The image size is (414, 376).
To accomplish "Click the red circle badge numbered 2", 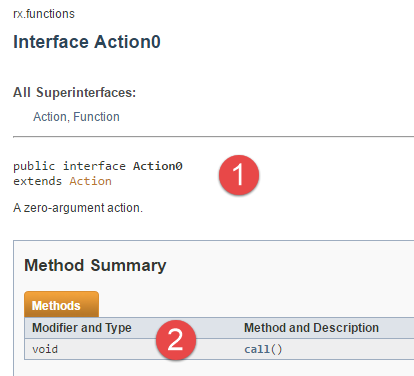I will point(176,340).
